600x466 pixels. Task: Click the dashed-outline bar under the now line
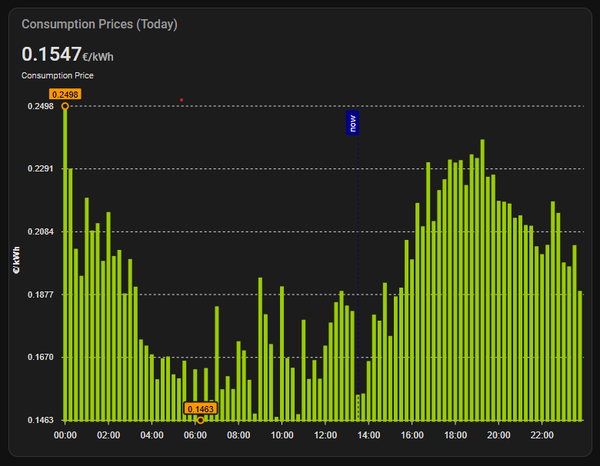(x=357, y=407)
